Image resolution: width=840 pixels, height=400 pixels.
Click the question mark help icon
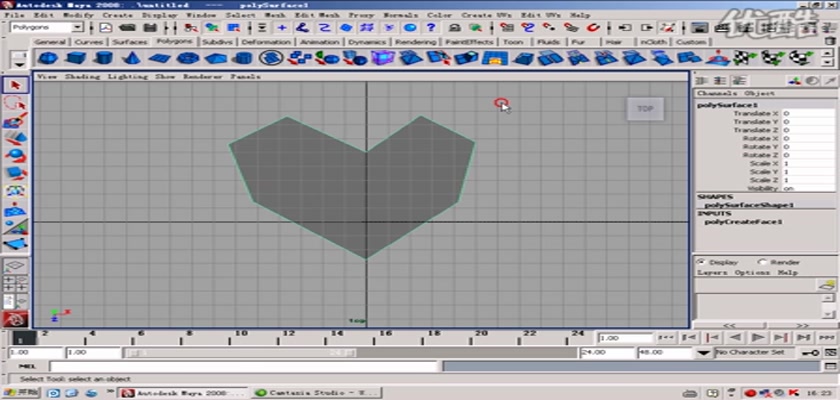coord(431,27)
